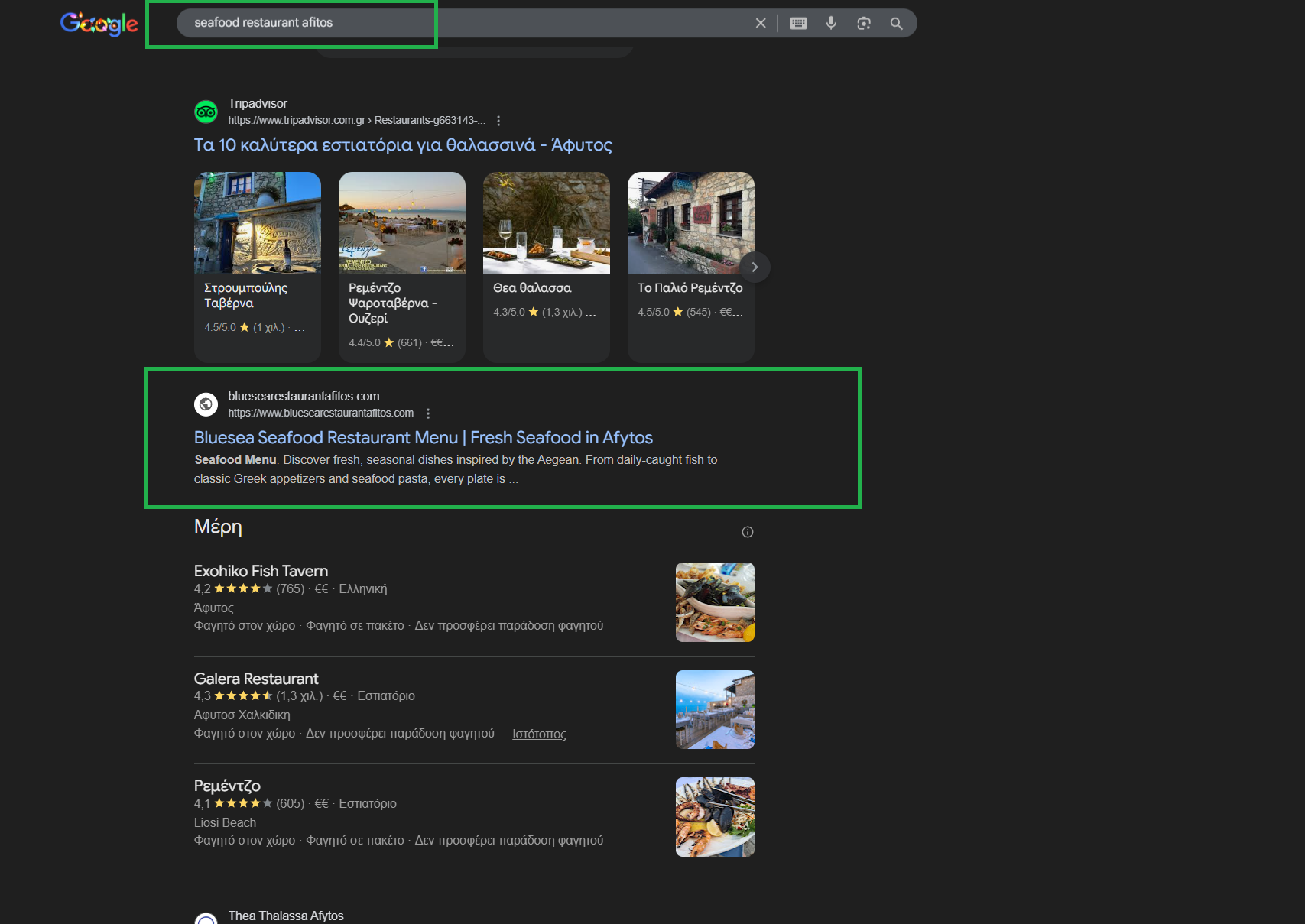Viewport: 1305px width, 924px height.
Task: Open the Tripadvisor result options menu
Action: [x=498, y=121]
